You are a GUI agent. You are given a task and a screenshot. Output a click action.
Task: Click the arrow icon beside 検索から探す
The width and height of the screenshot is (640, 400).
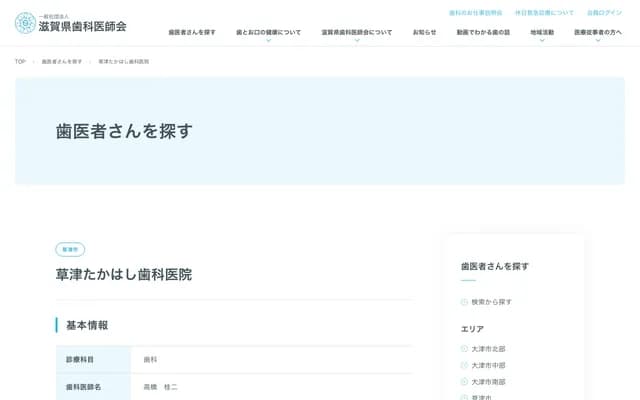click(x=464, y=302)
